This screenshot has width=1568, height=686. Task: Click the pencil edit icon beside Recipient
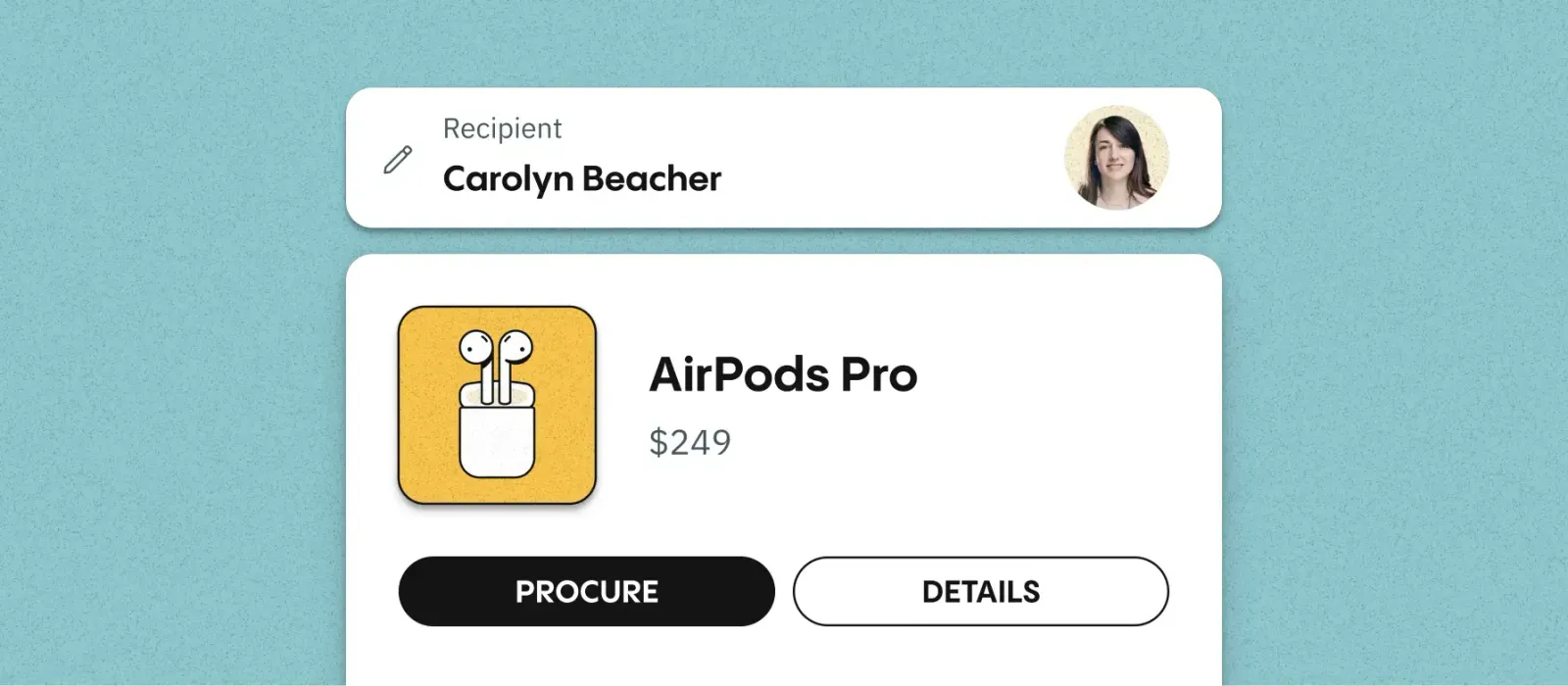(x=397, y=160)
